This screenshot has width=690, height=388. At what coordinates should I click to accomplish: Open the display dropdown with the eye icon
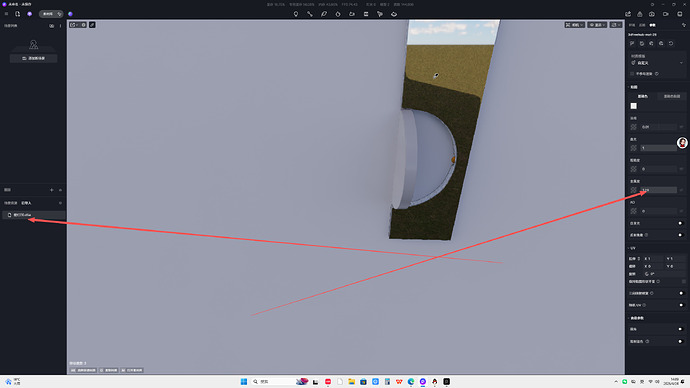[x=598, y=25]
